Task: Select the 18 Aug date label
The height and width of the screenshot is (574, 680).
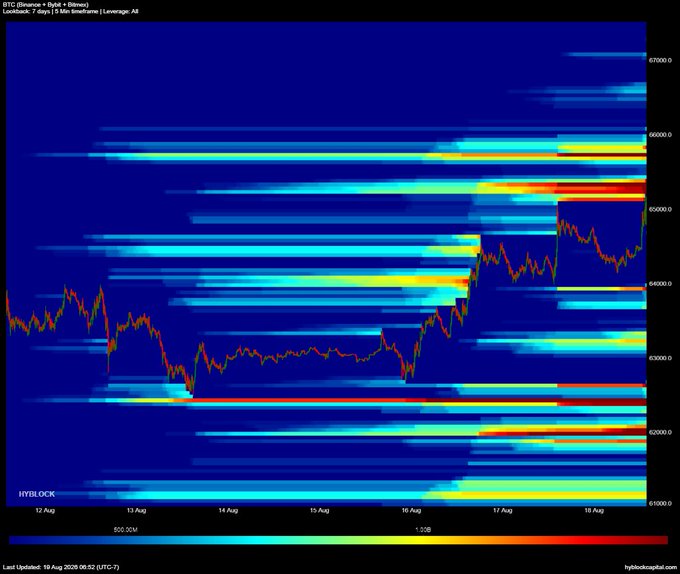Action: [x=594, y=511]
